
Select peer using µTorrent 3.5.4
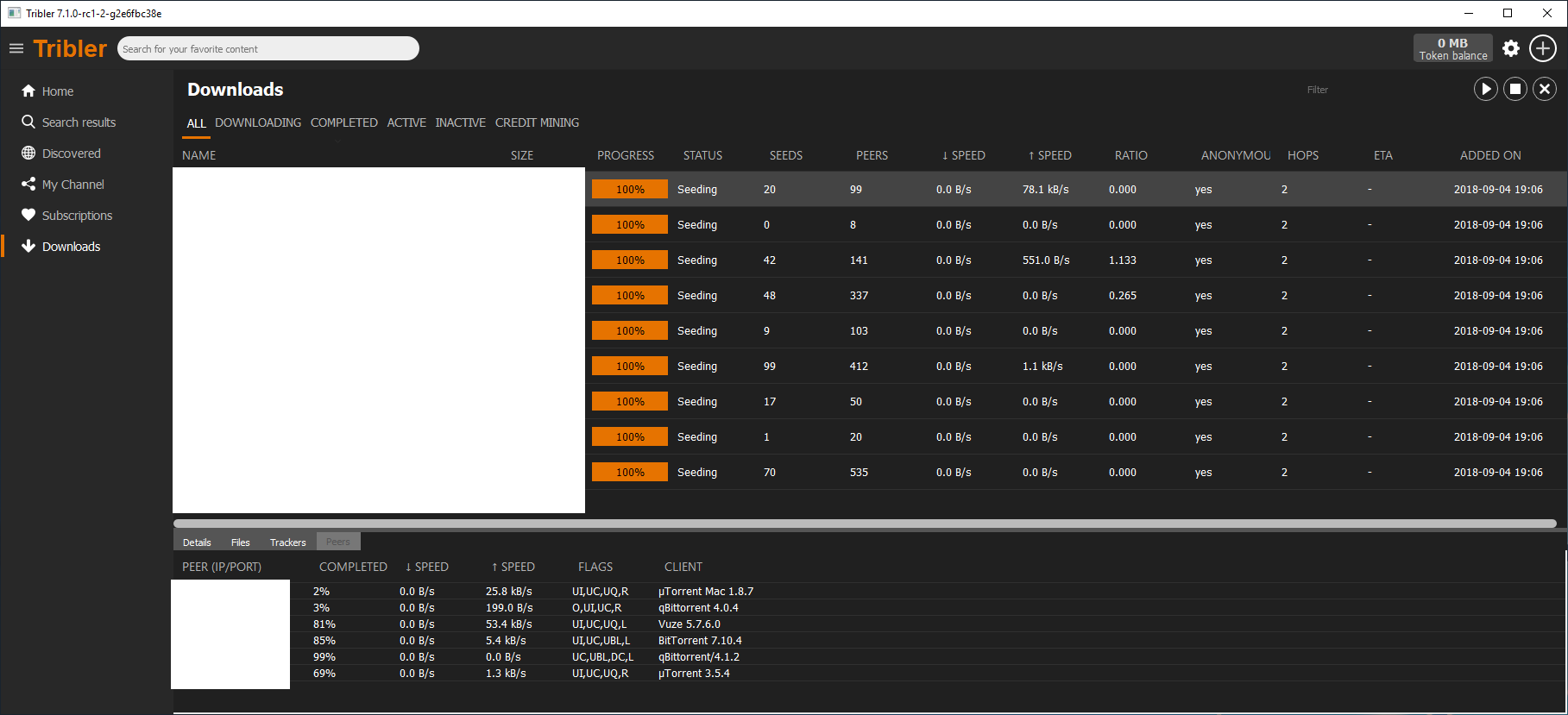[x=870, y=673]
